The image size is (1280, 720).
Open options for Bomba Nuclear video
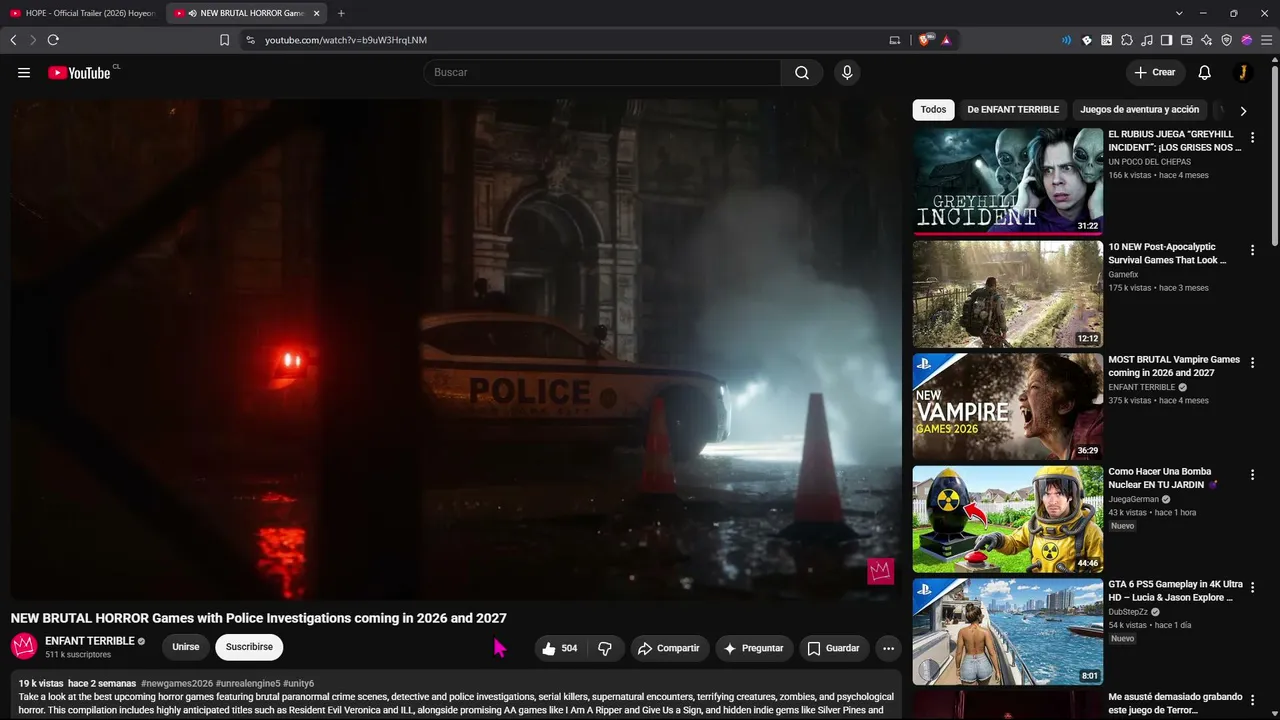click(x=1252, y=475)
